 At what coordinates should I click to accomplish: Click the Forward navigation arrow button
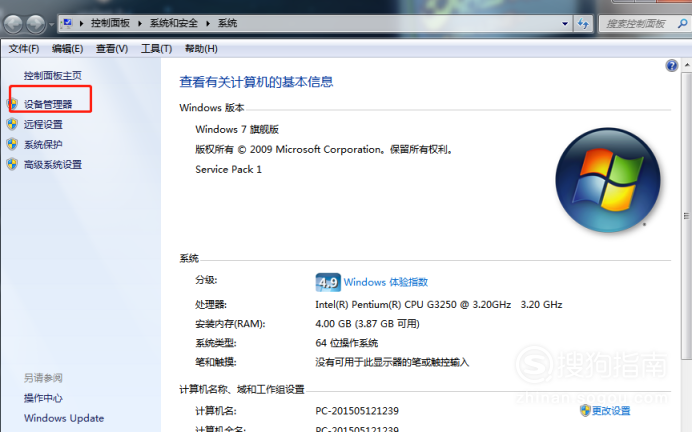35,24
